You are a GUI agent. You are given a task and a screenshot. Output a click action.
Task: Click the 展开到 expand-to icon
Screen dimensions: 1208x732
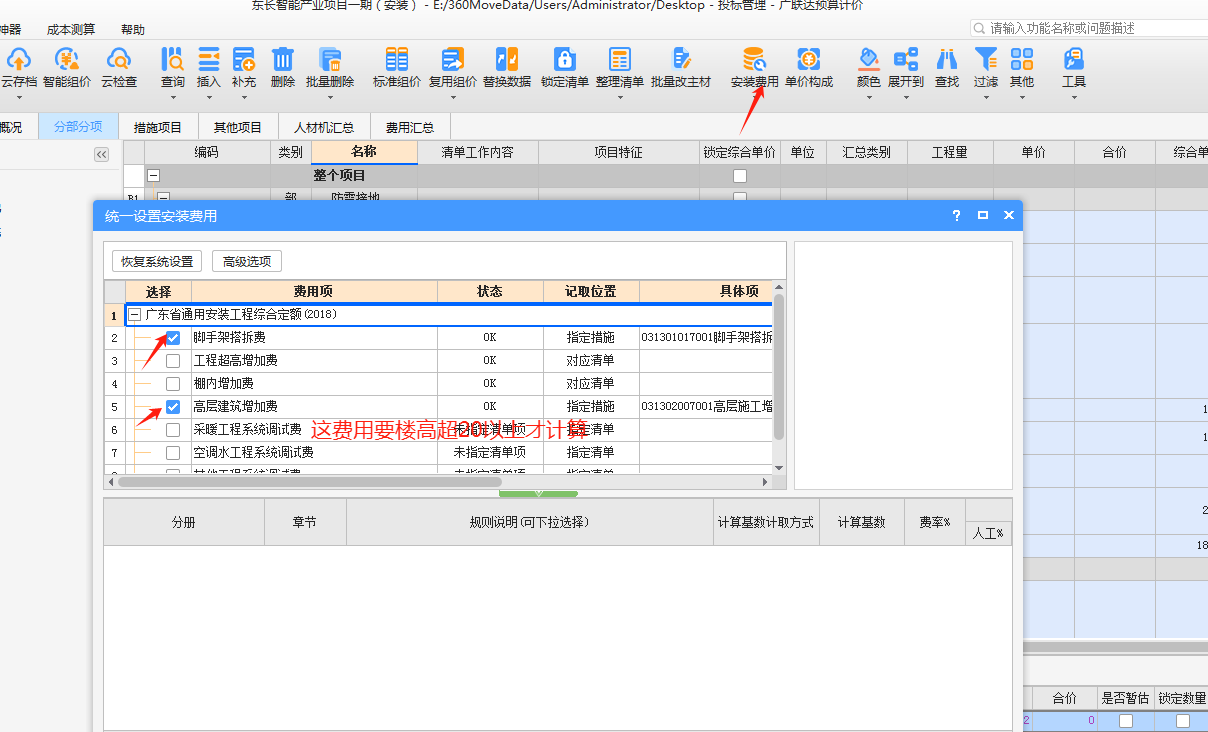906,59
